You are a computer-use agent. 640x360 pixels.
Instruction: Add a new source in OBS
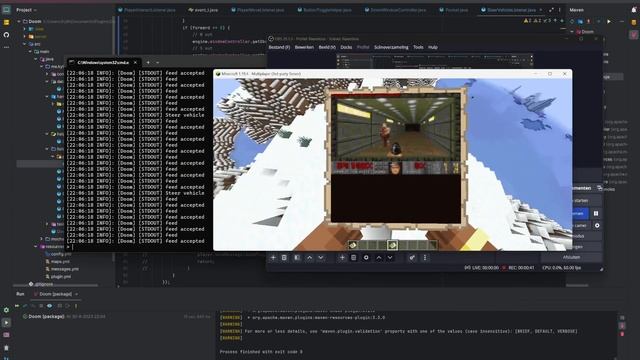coord(342,258)
